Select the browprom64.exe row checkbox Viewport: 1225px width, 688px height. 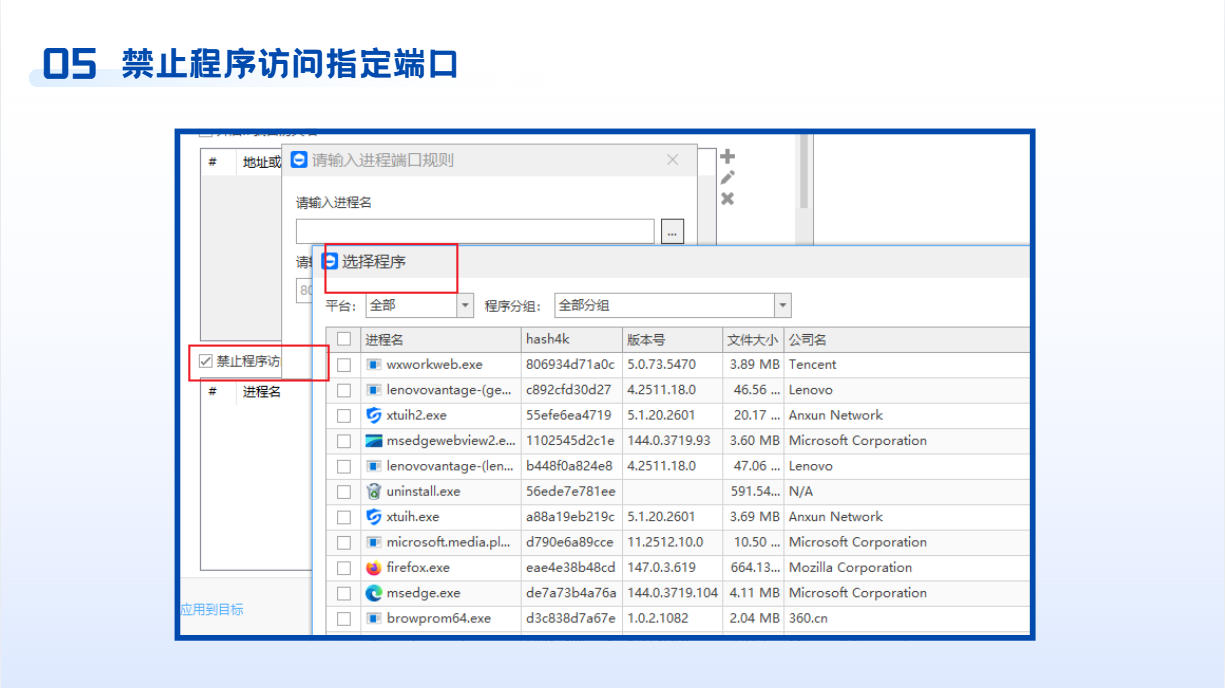click(344, 619)
